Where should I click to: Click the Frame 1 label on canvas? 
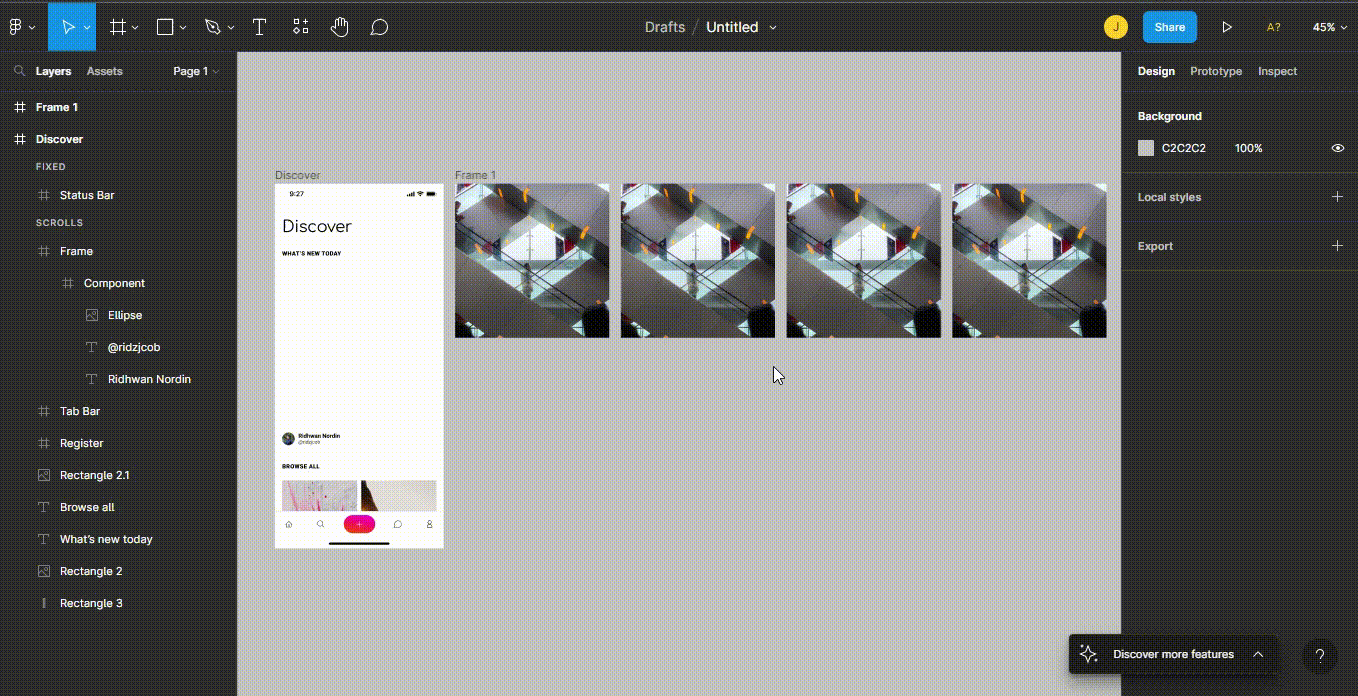tap(475, 175)
